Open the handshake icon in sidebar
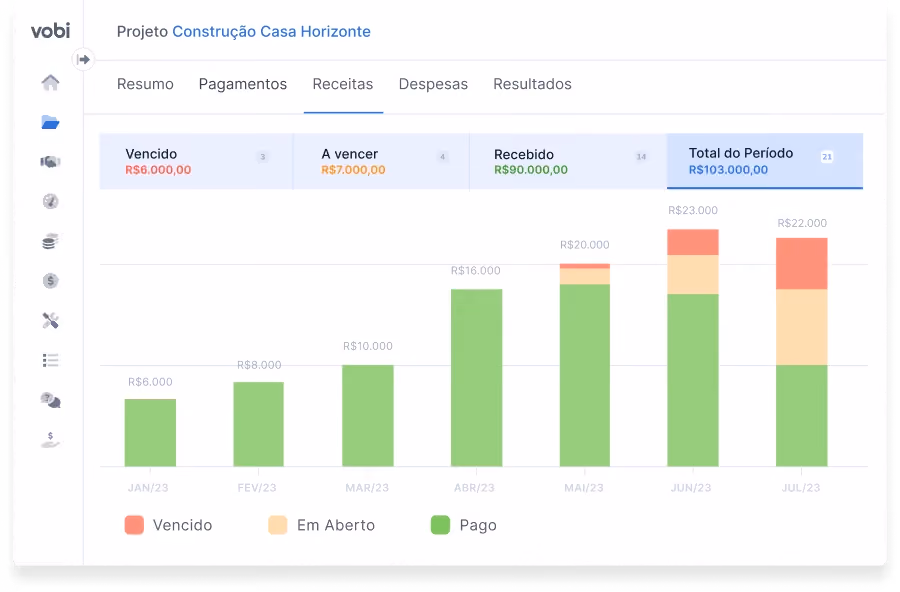This screenshot has height=592, width=900. pos(51,162)
